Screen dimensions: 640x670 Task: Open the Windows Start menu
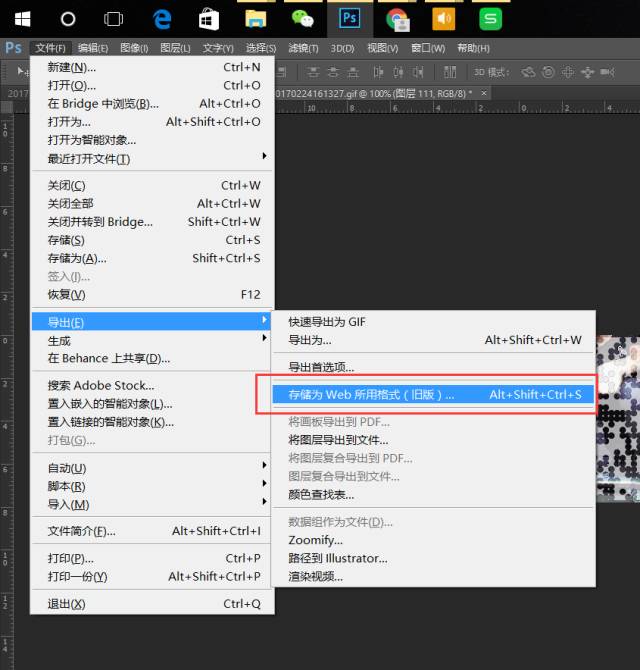point(21,18)
